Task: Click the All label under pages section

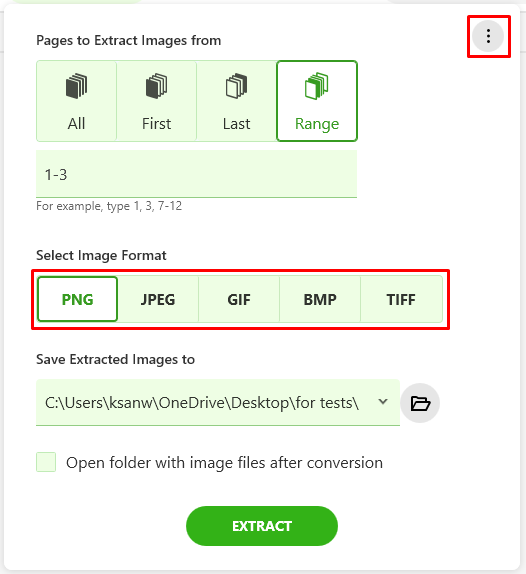Action: pyautogui.click(x=76, y=124)
